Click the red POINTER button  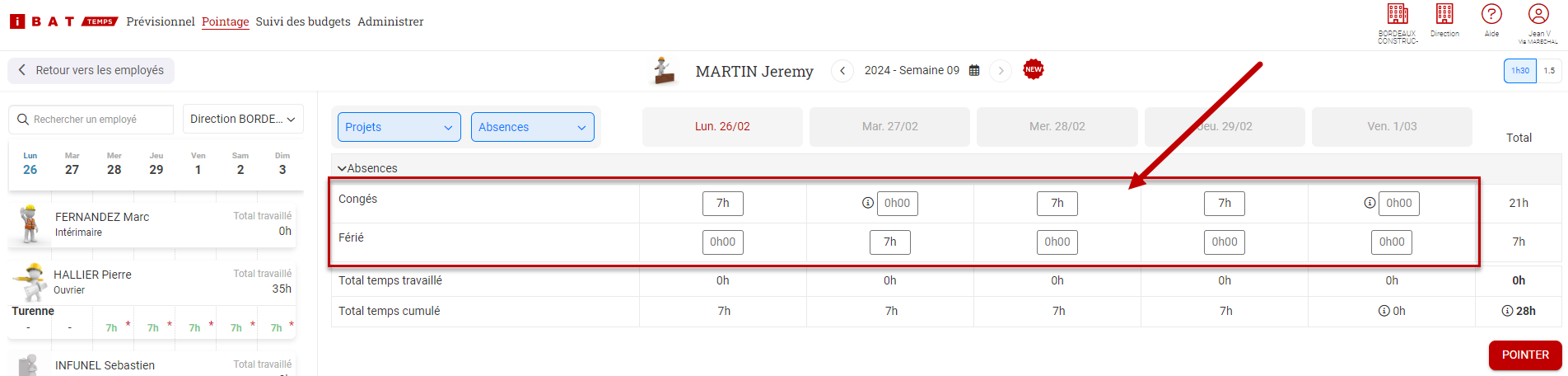1525,355
